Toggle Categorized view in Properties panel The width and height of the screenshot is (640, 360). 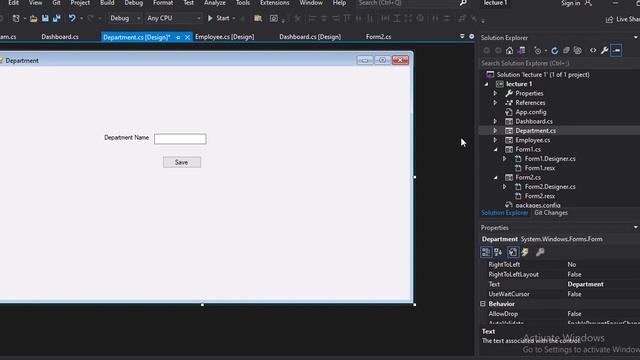(x=486, y=252)
